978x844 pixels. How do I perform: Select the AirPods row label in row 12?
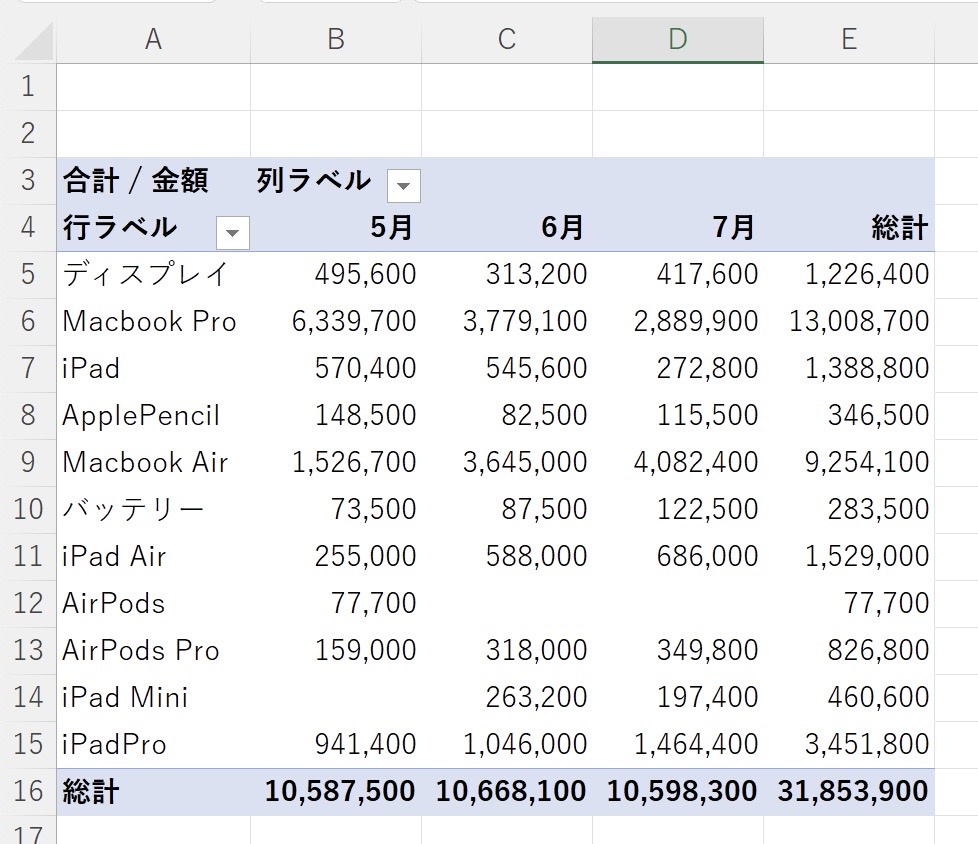point(153,604)
